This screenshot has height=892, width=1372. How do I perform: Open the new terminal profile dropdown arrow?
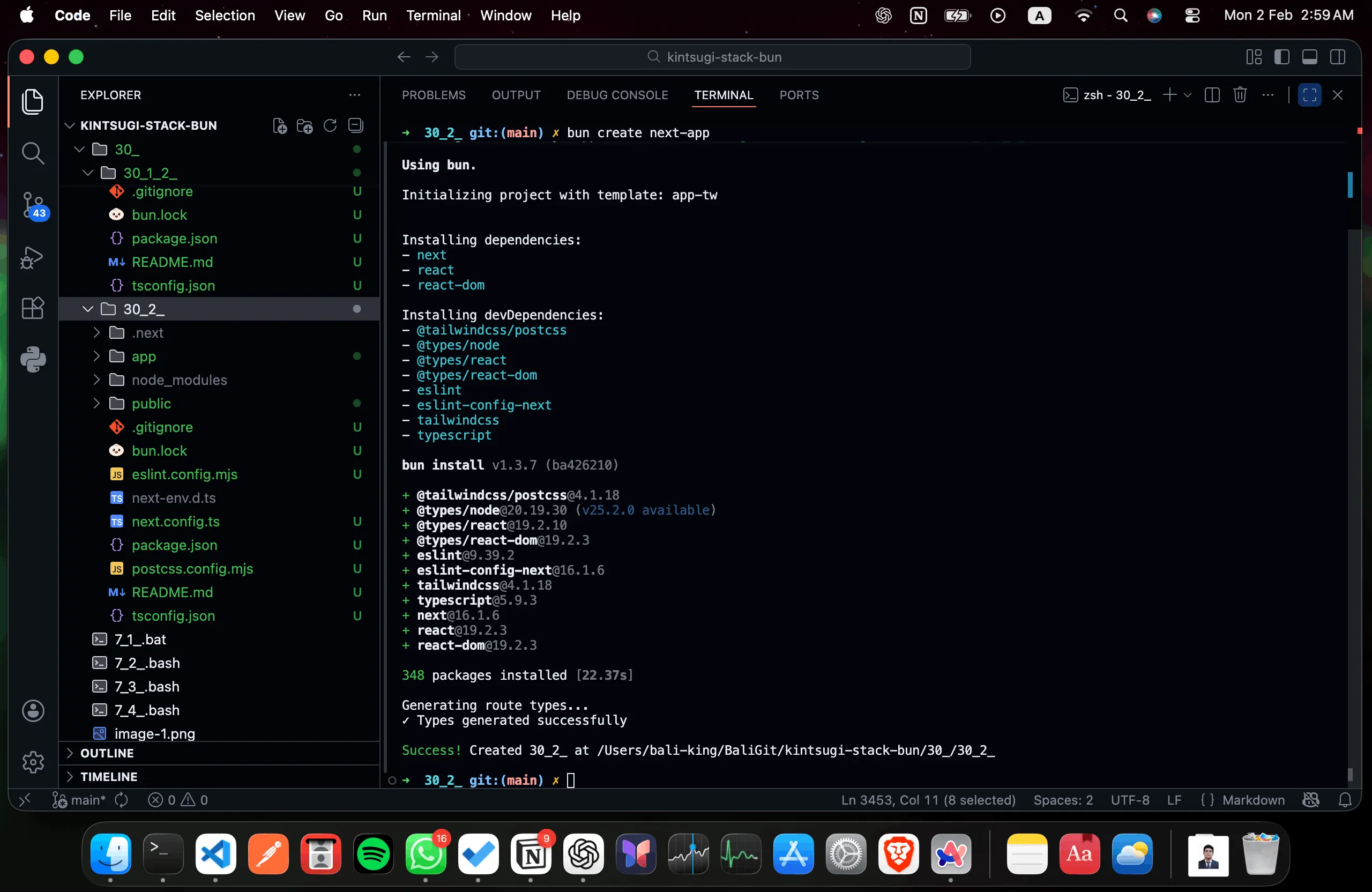pyautogui.click(x=1188, y=95)
